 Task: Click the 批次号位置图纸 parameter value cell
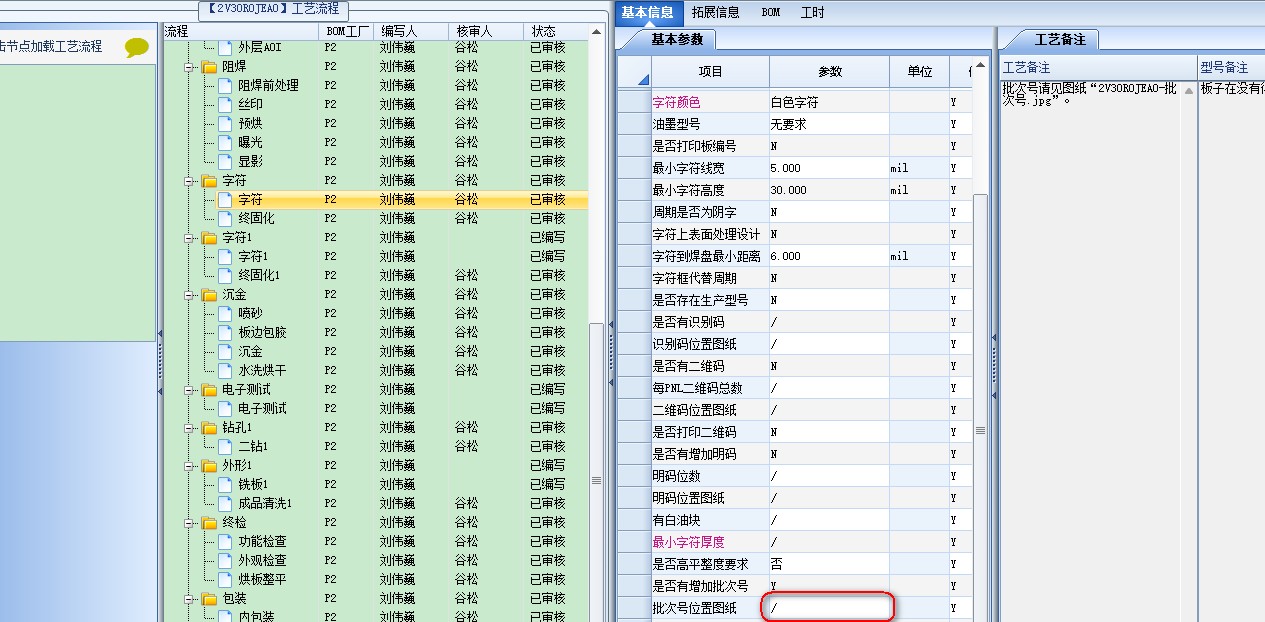point(829,608)
